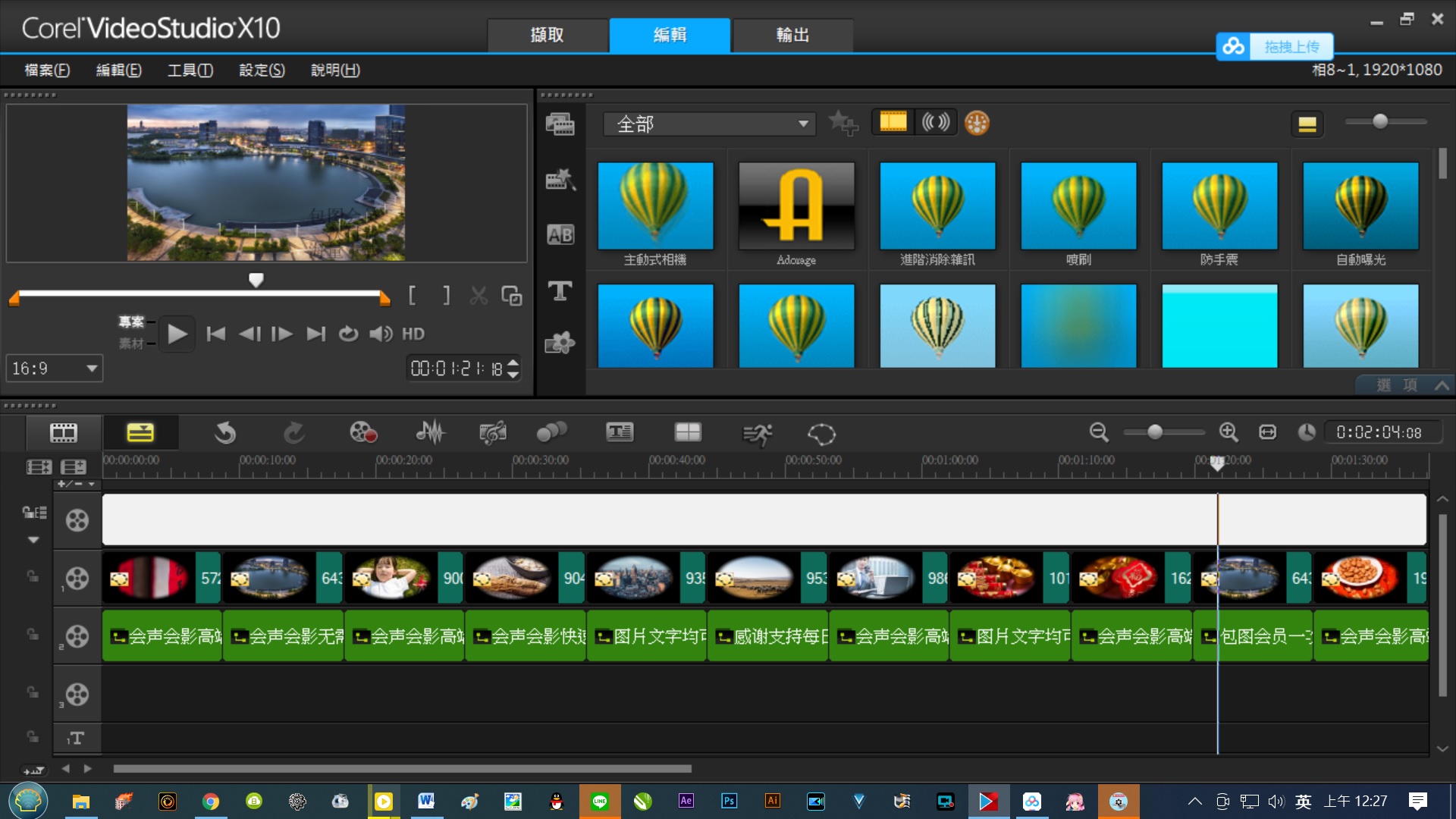This screenshot has width=1456, height=819.
Task: Expand the 選項 options panel
Action: point(1406,385)
